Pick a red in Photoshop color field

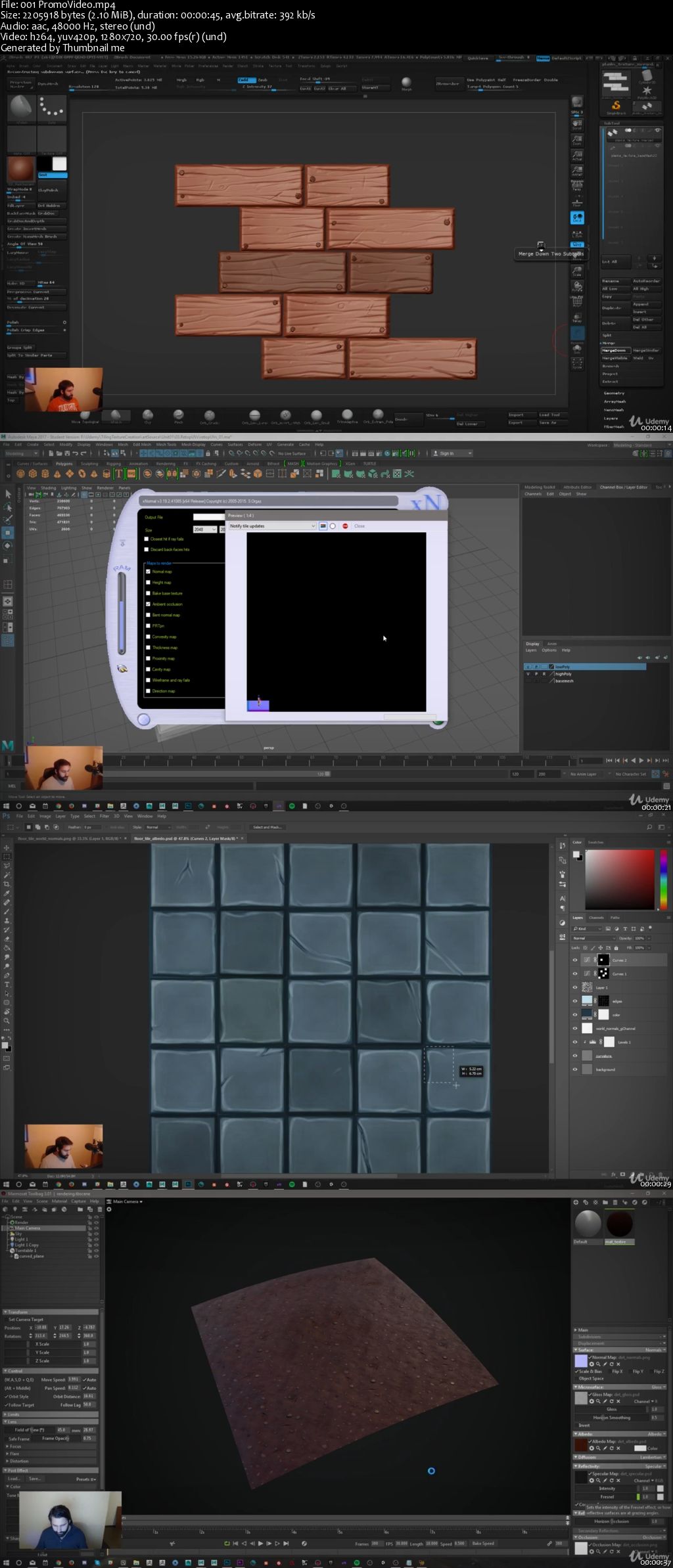(620, 880)
